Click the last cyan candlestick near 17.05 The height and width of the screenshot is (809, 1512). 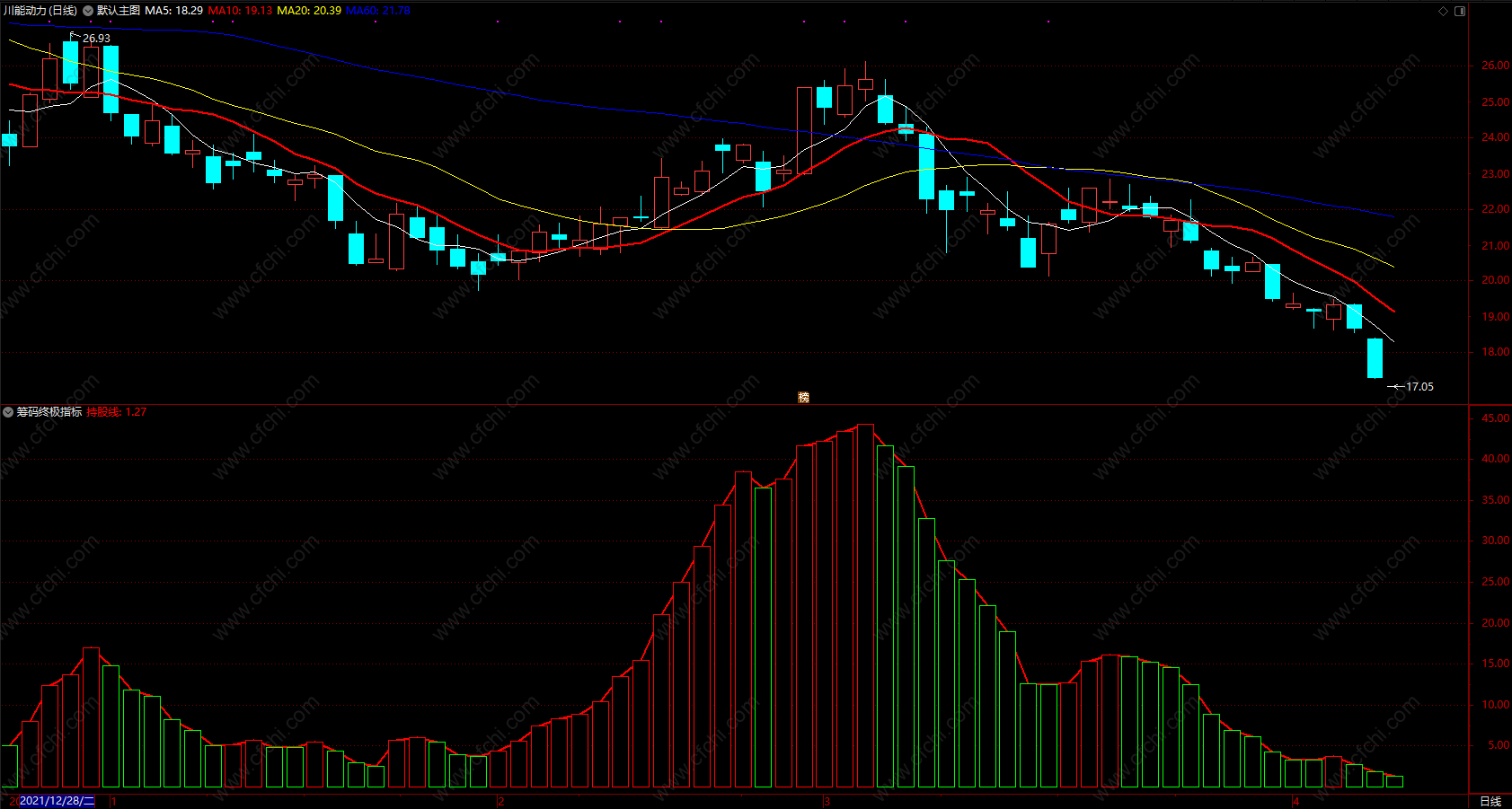[x=1375, y=358]
